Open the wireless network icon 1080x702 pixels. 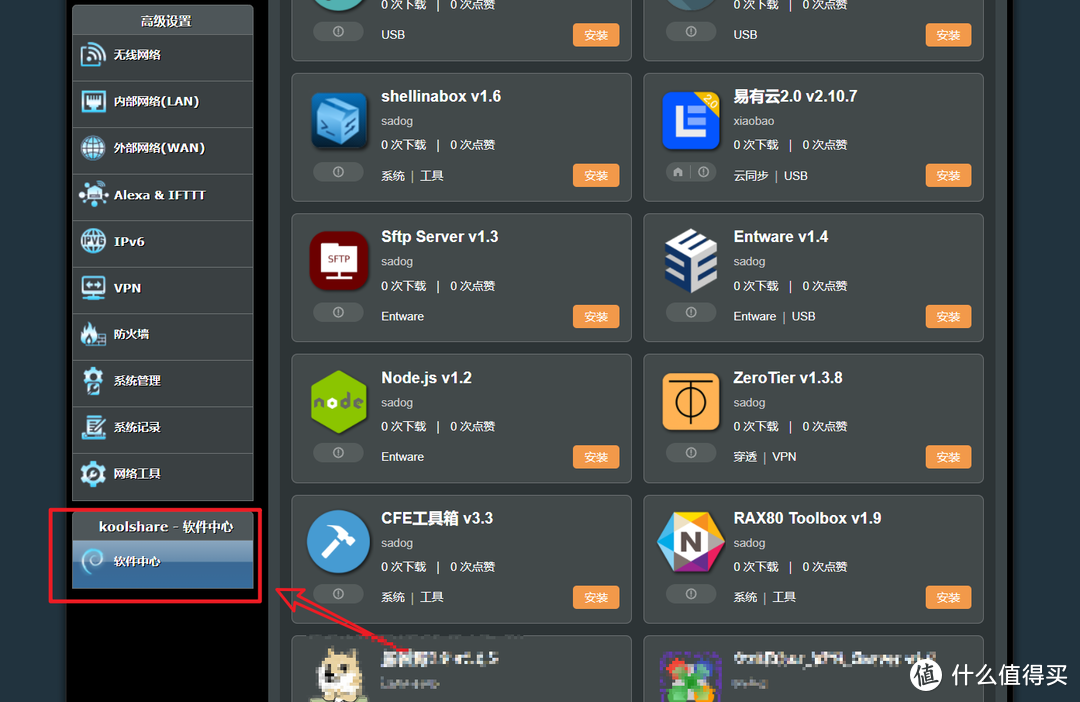93,55
